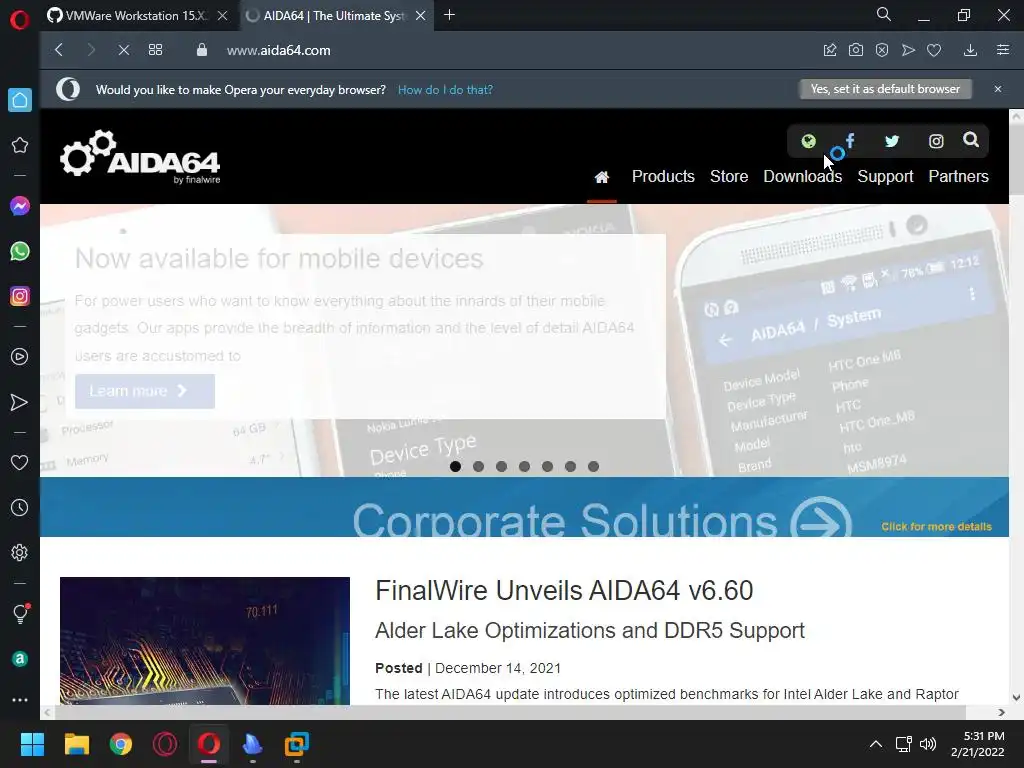Open Messenger in the sidebar

20,206
